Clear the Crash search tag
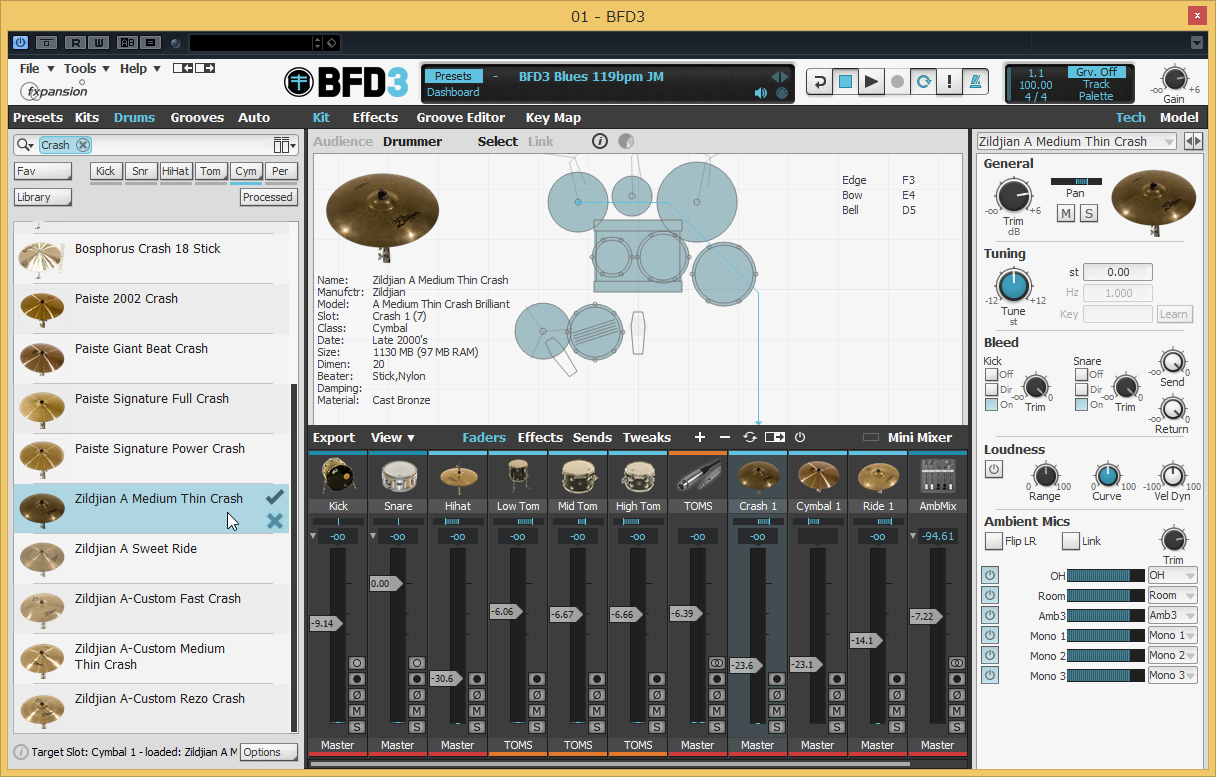The width and height of the screenshot is (1216, 777). click(83, 145)
